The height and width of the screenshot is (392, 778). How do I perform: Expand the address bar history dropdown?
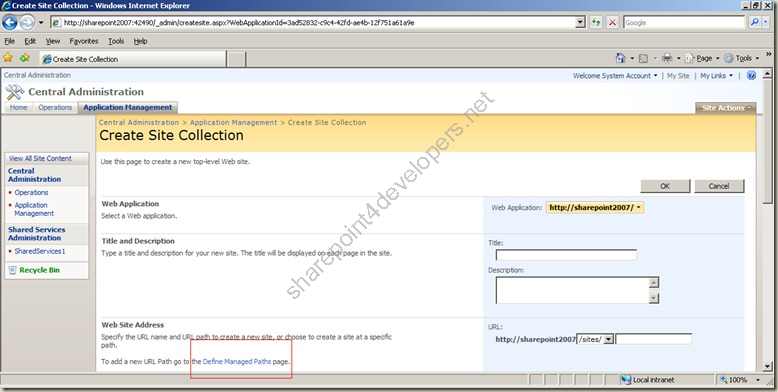coord(581,23)
